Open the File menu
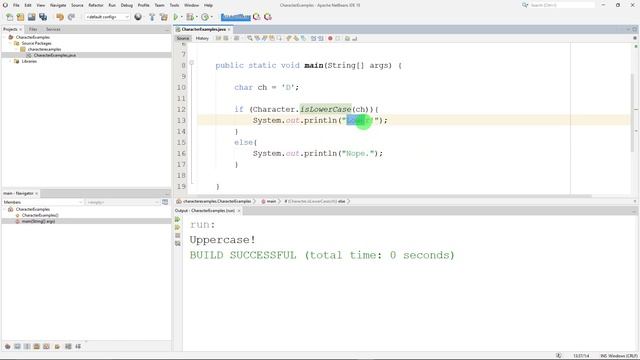The width and height of the screenshot is (640, 360). pyautogui.click(x=16, y=5)
